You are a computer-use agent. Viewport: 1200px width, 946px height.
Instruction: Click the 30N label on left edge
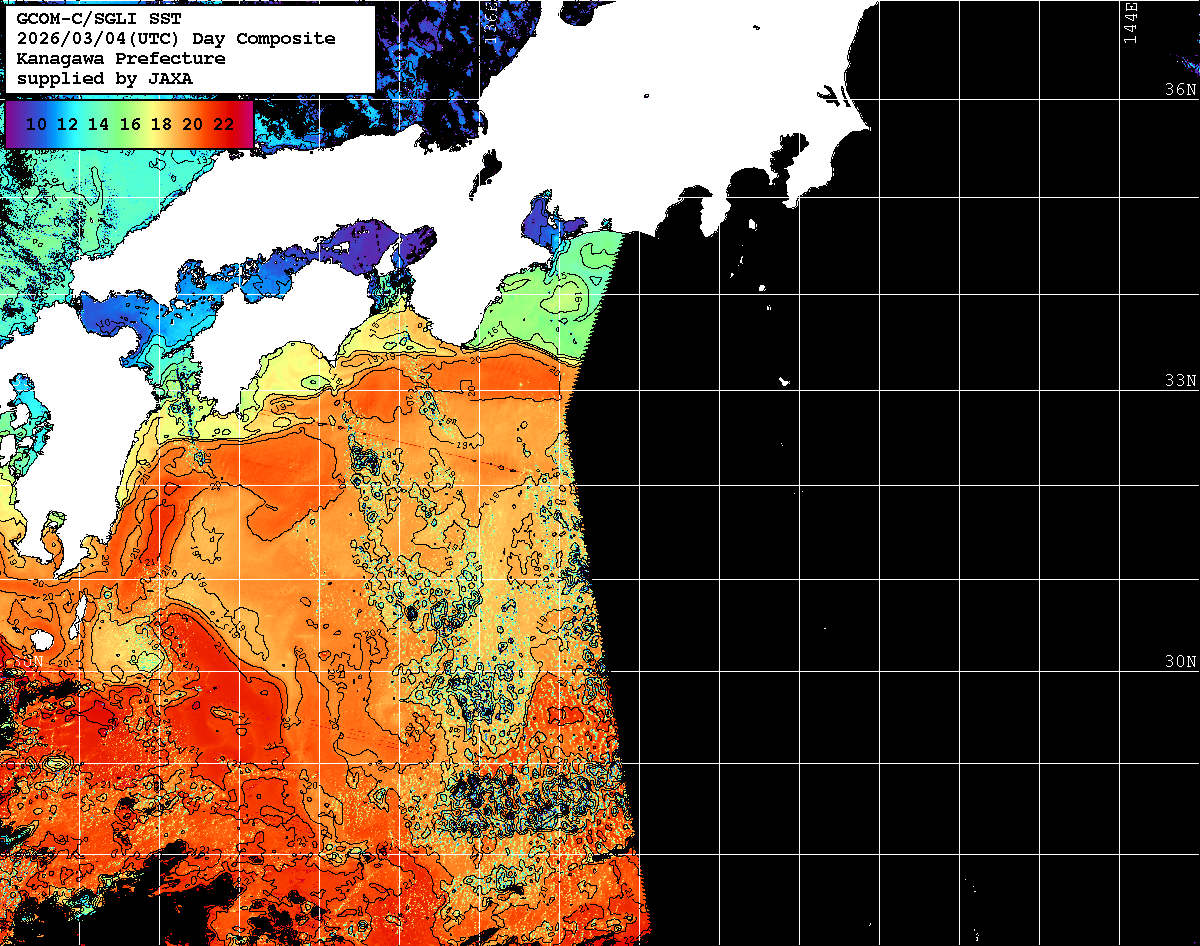coord(28,661)
